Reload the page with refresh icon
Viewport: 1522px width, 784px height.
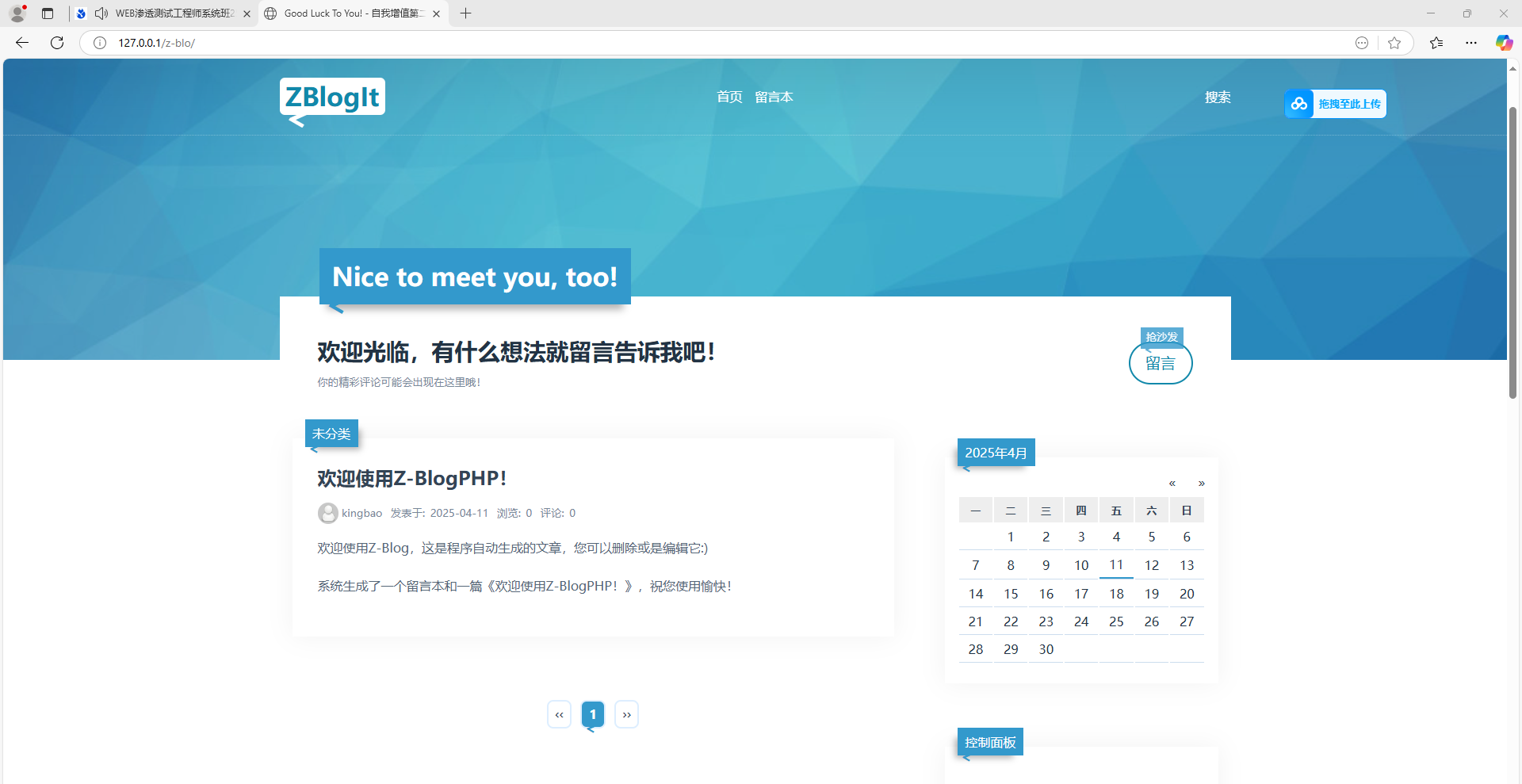pos(57,43)
